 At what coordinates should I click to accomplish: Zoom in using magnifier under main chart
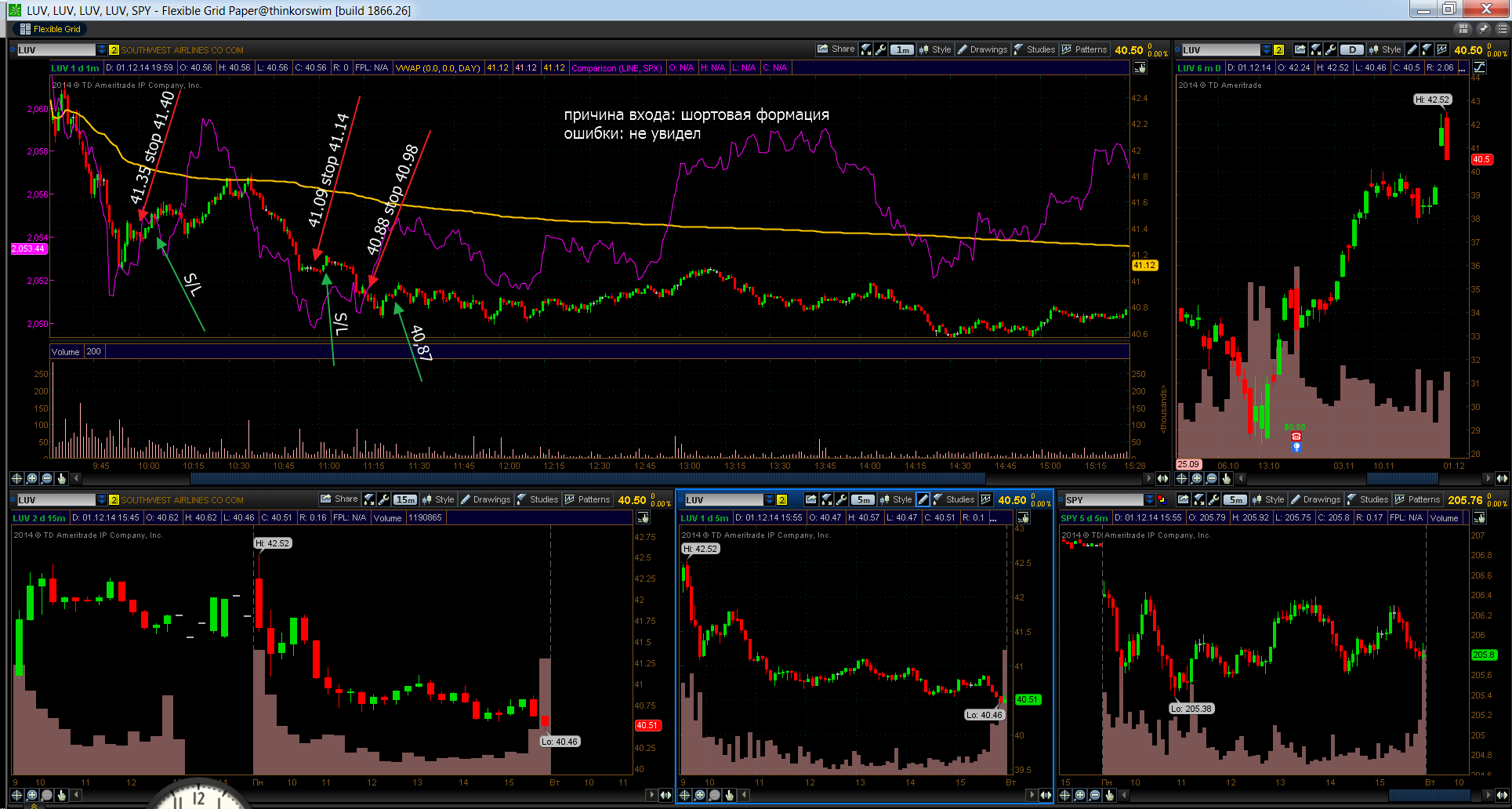coord(32,478)
